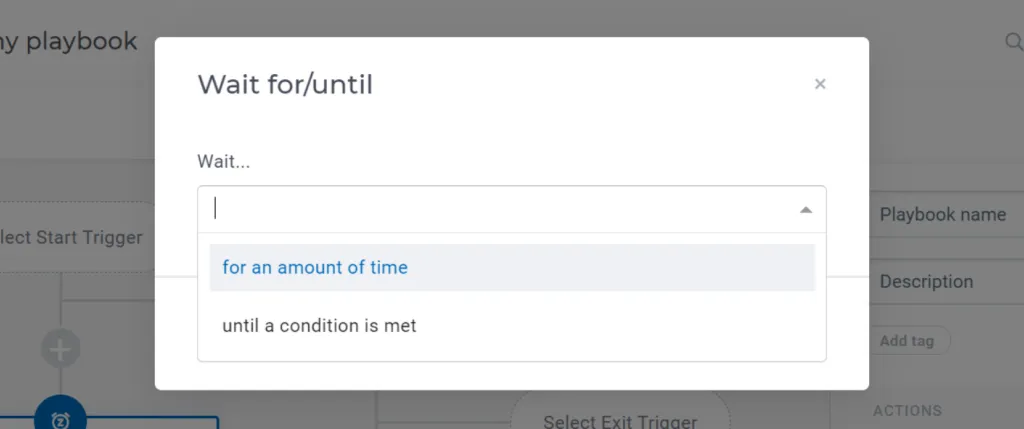The height and width of the screenshot is (429, 1024).
Task: Select the alarm clock wait node icon
Action: (x=60, y=417)
